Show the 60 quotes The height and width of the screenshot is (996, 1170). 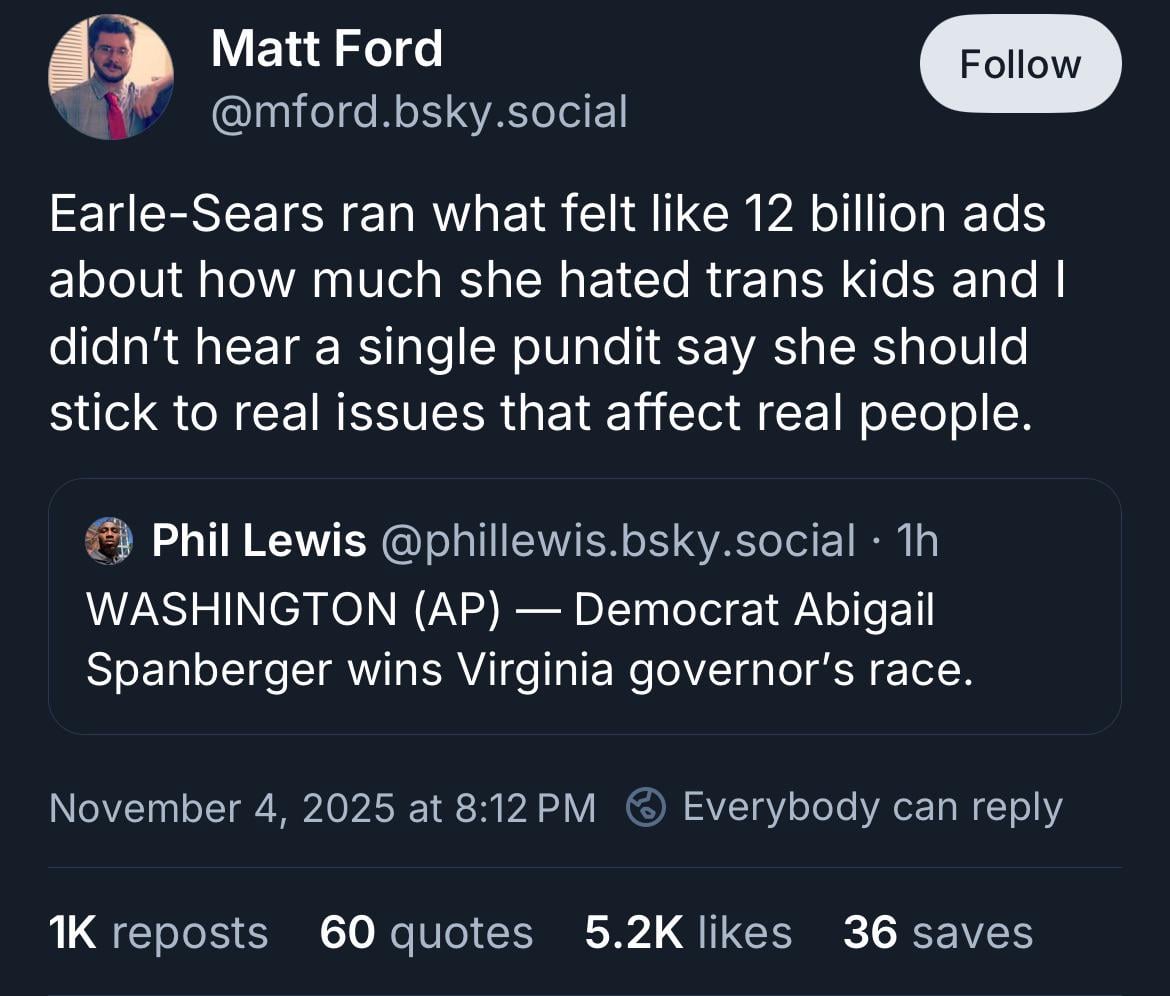pos(426,932)
